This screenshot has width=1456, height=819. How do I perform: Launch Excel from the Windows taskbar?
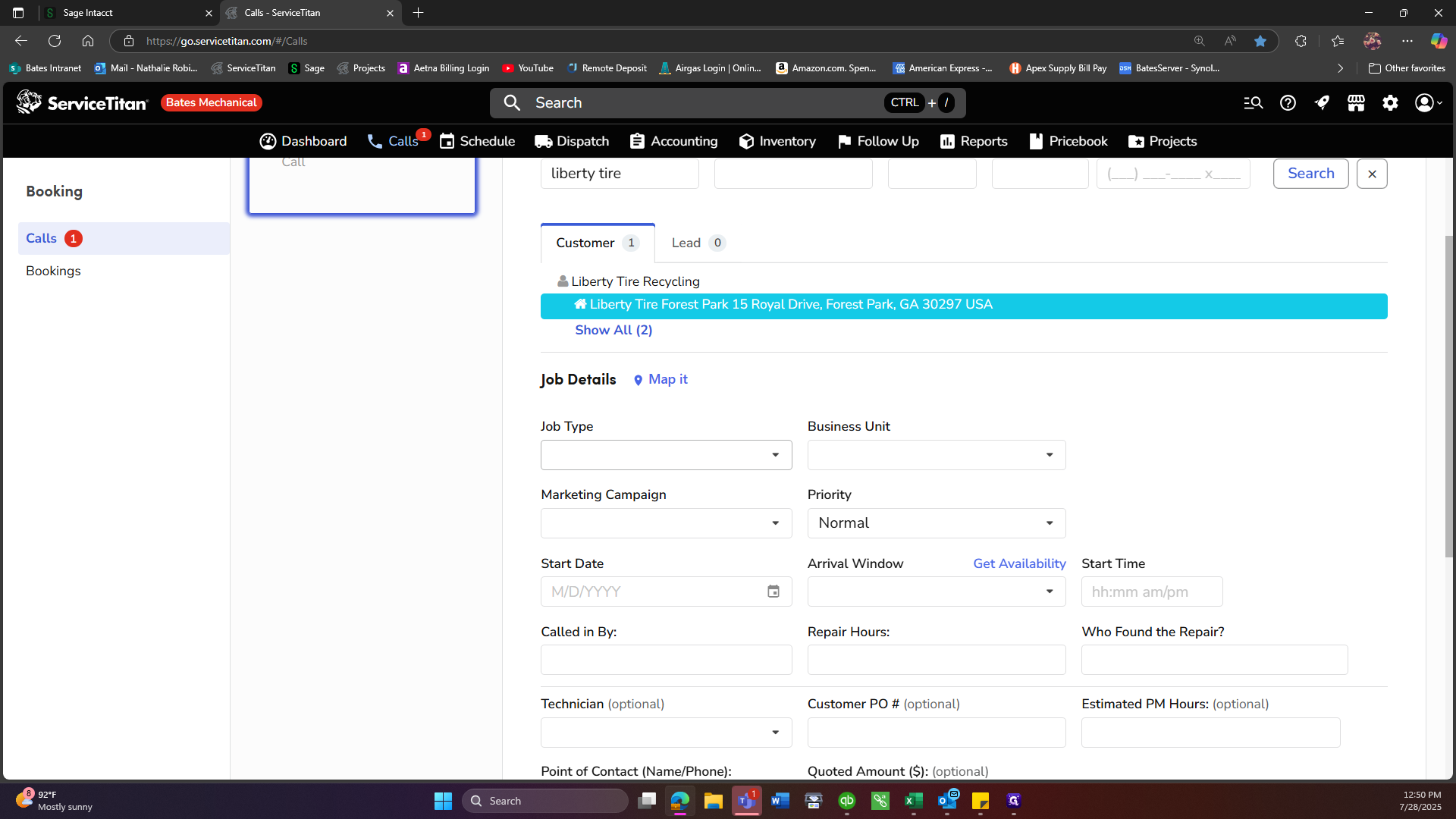913,801
